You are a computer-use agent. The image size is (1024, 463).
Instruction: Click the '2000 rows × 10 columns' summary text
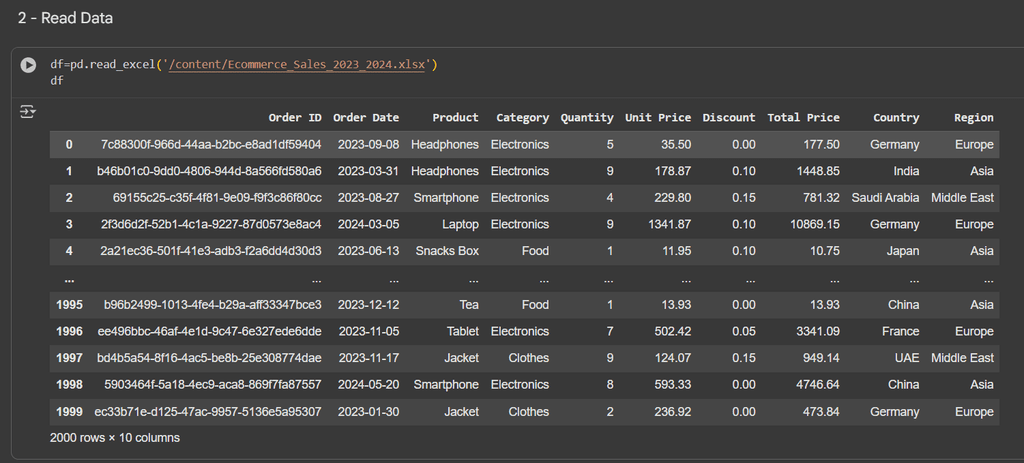point(115,438)
